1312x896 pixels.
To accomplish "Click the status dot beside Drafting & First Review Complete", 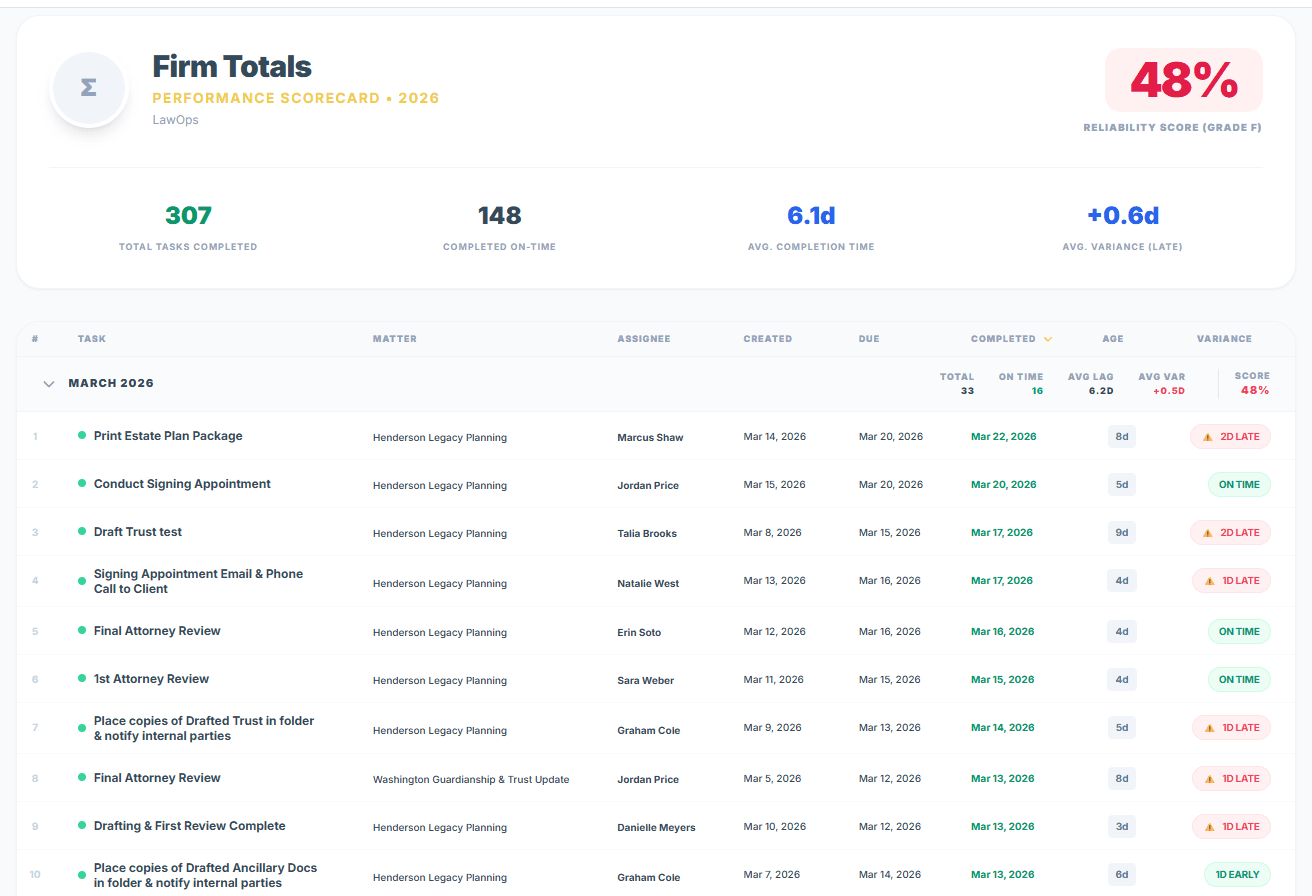I will click(x=82, y=826).
